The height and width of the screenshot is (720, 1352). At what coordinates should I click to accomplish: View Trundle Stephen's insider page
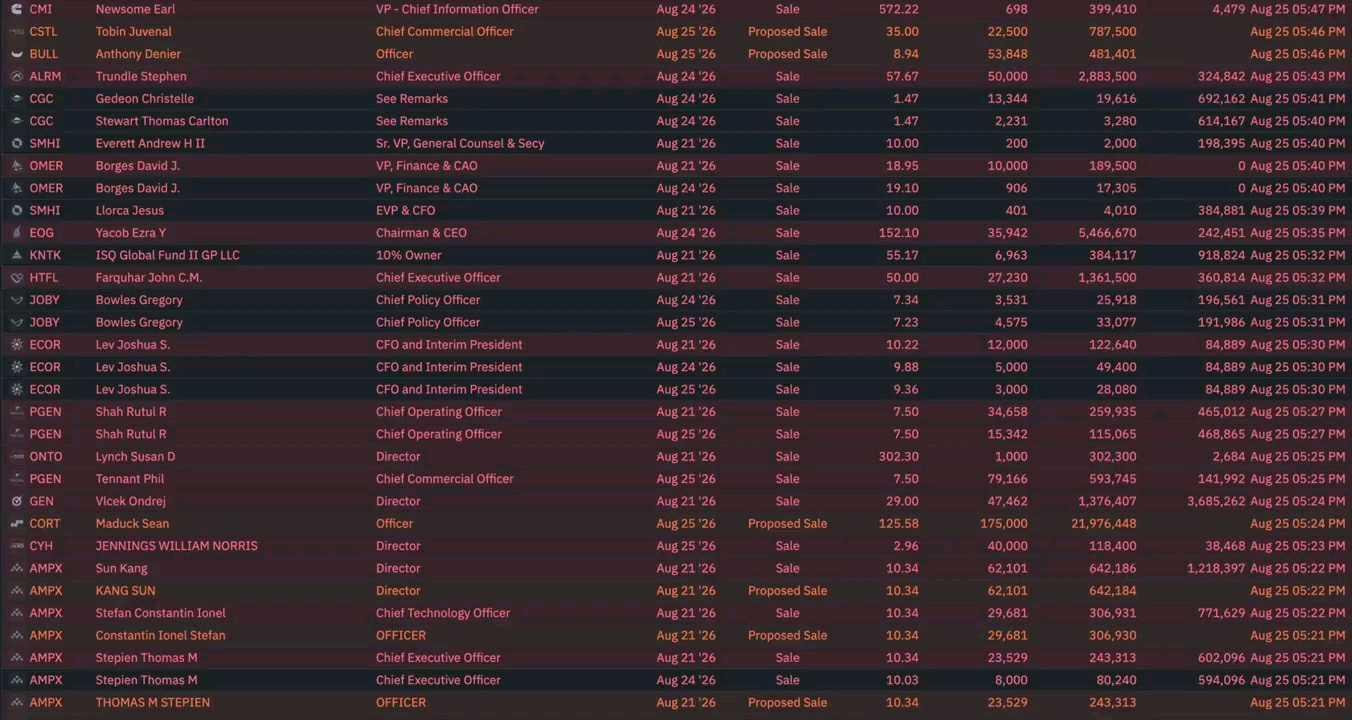pos(141,76)
